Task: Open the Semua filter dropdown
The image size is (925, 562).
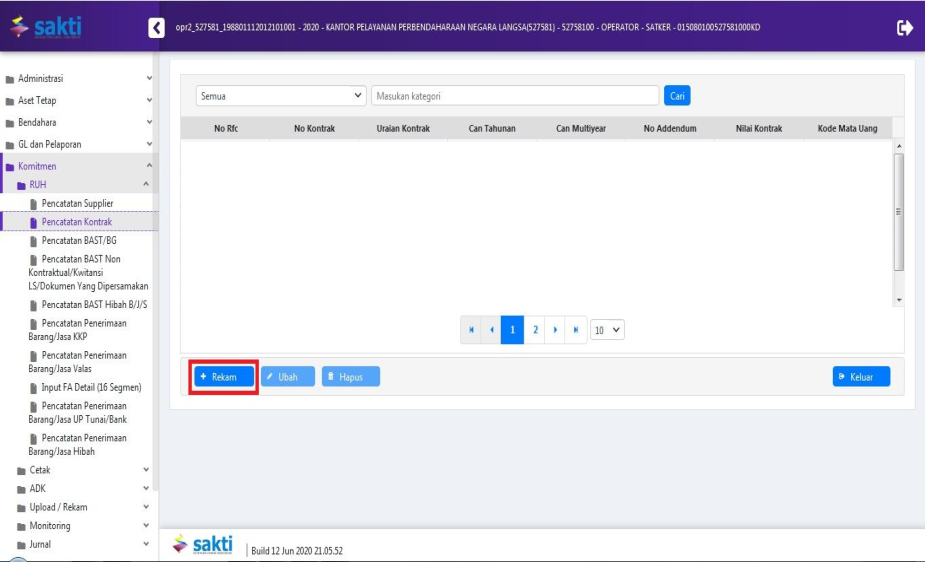Action: tap(281, 96)
